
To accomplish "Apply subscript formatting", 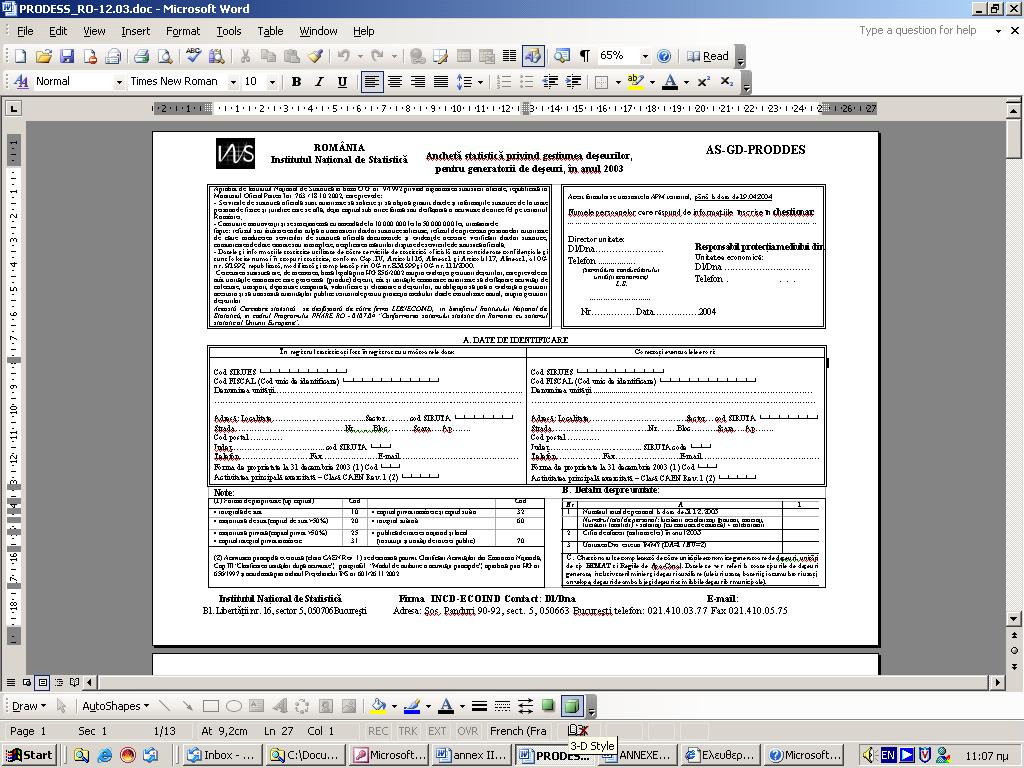I will 727,82.
